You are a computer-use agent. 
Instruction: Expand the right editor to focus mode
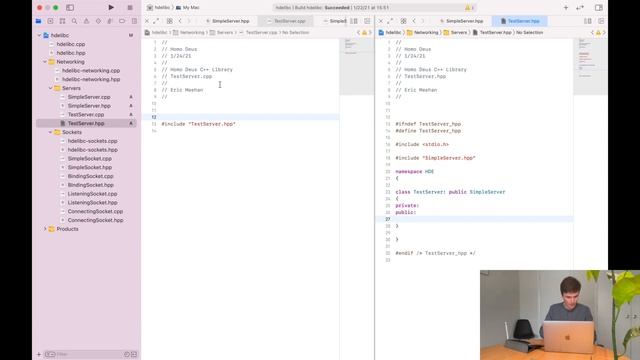point(390,21)
